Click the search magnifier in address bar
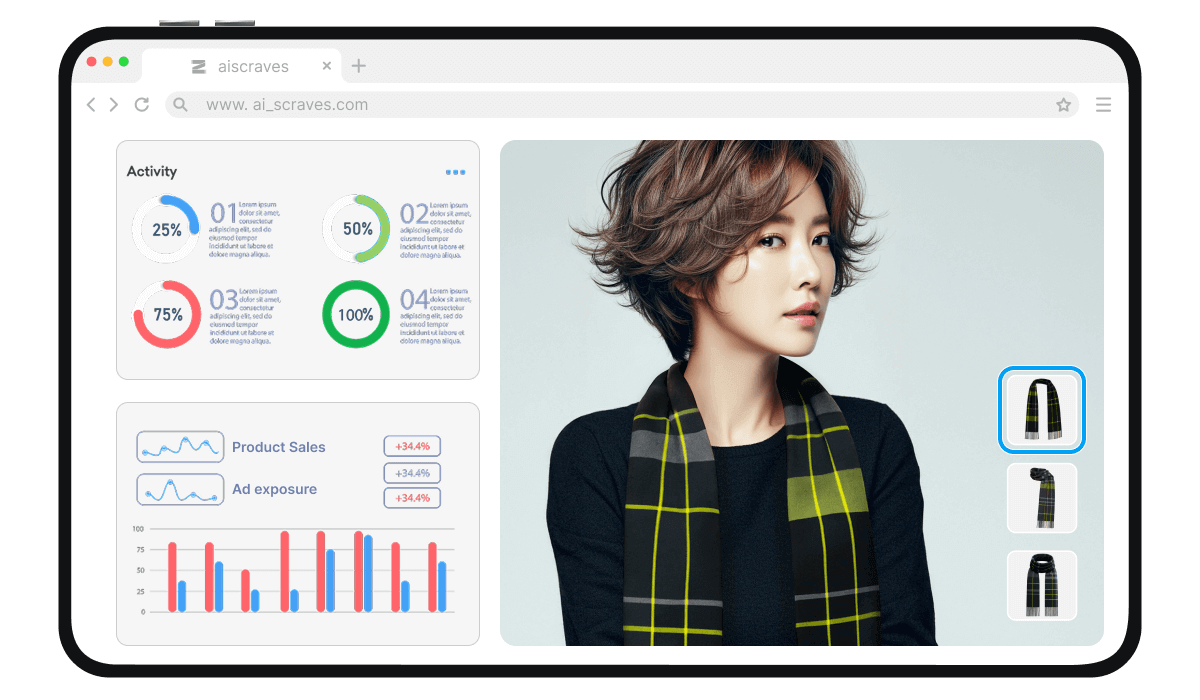The width and height of the screenshot is (1200, 700). pyautogui.click(x=180, y=105)
